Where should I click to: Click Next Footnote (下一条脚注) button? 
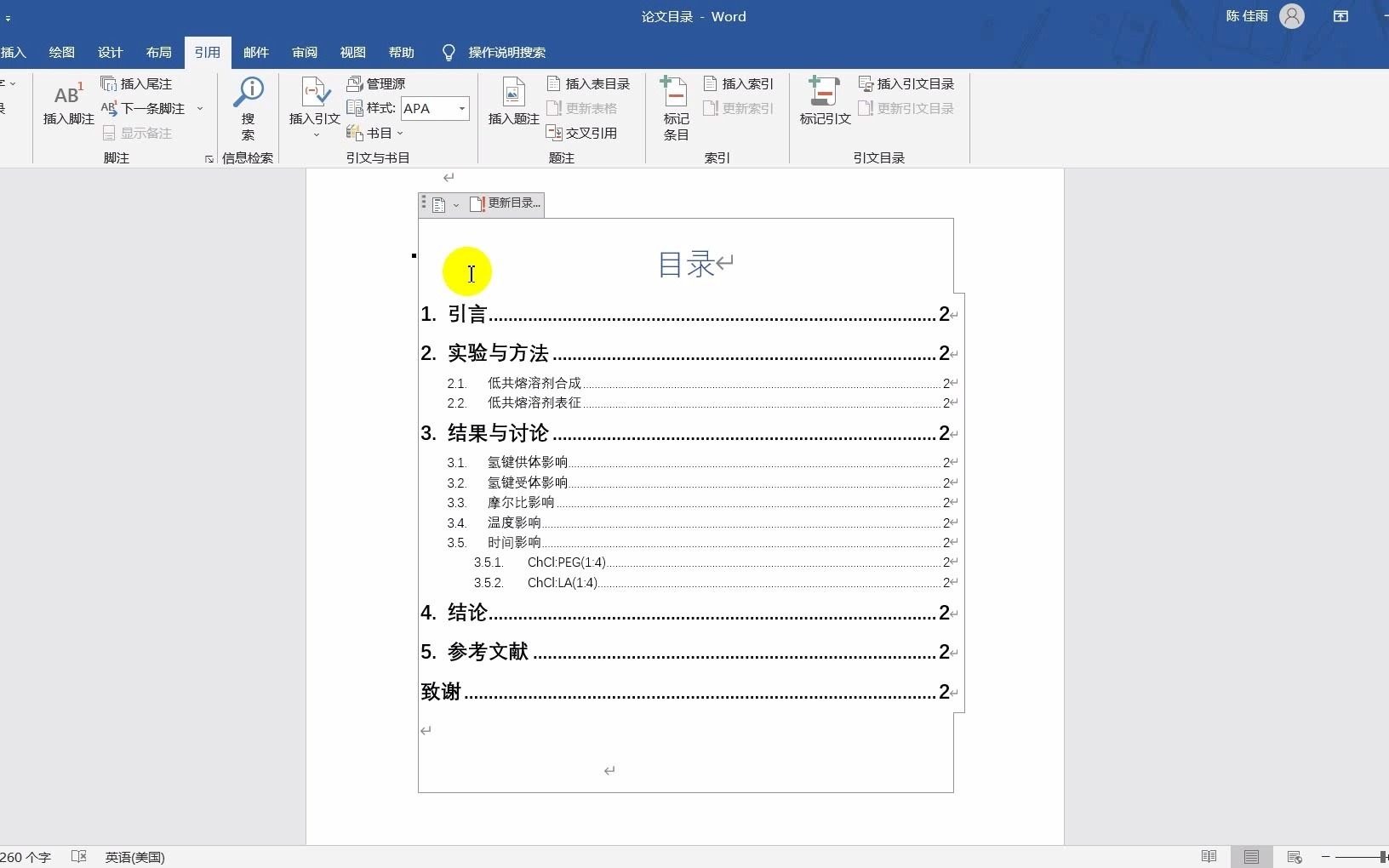(143, 108)
